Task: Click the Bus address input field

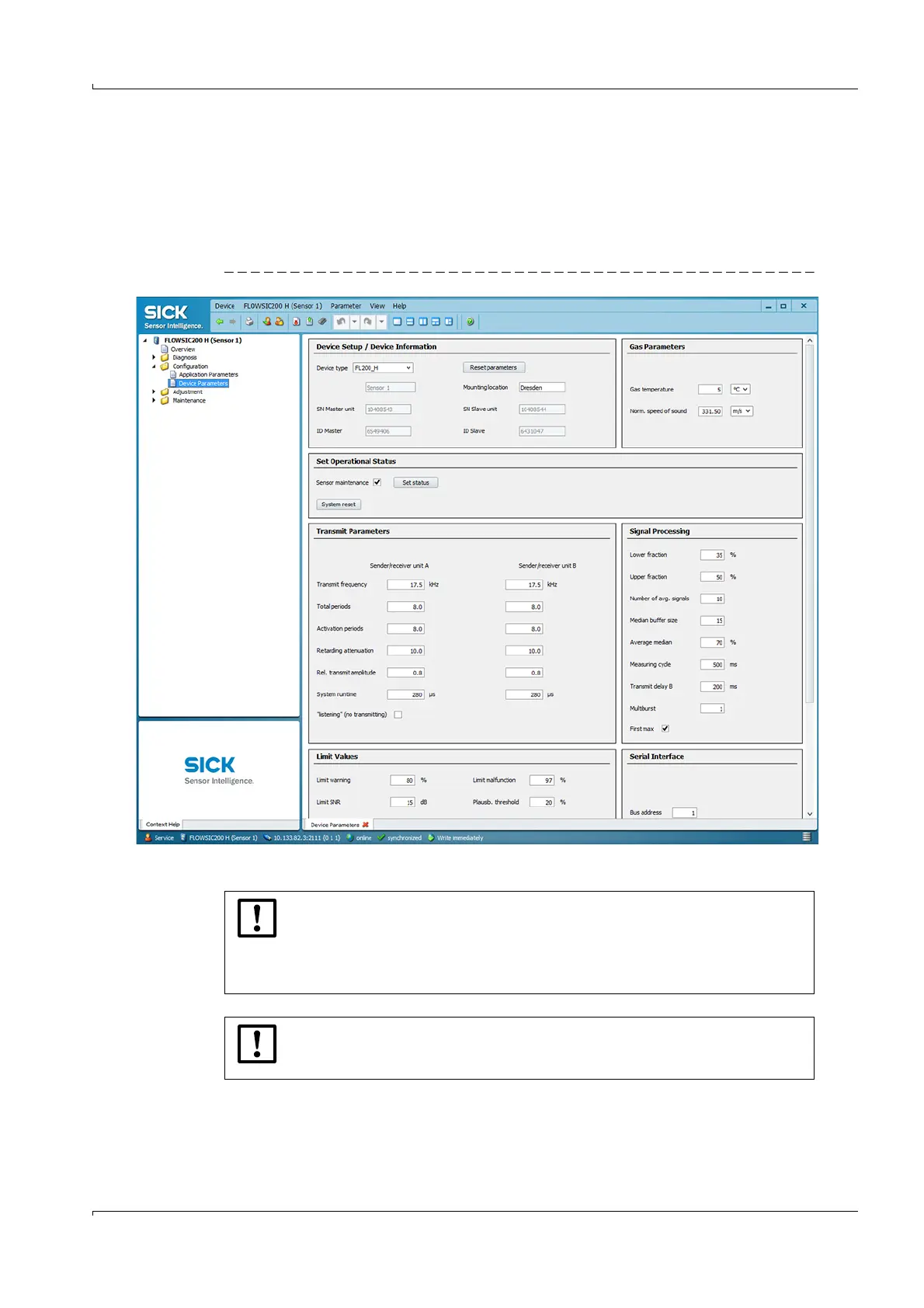Action: (x=684, y=812)
